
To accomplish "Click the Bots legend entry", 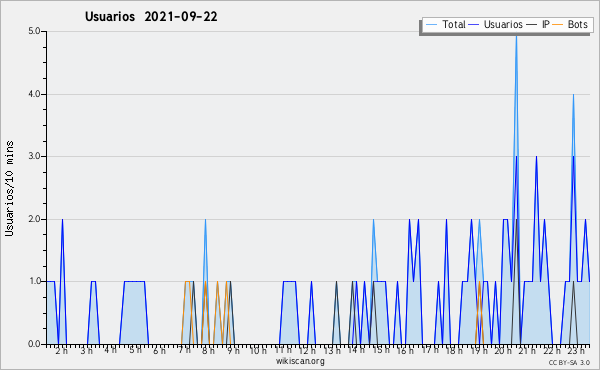I will (570, 24).
